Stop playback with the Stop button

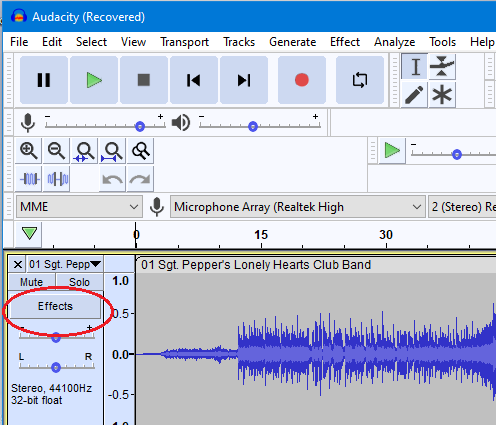click(144, 80)
